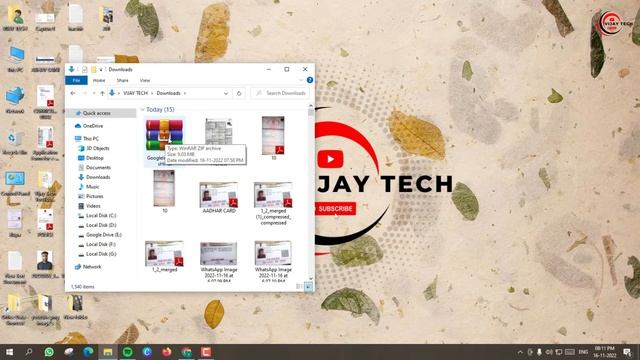
Task: Click File Explorer taskbar icon
Action: click(108, 352)
